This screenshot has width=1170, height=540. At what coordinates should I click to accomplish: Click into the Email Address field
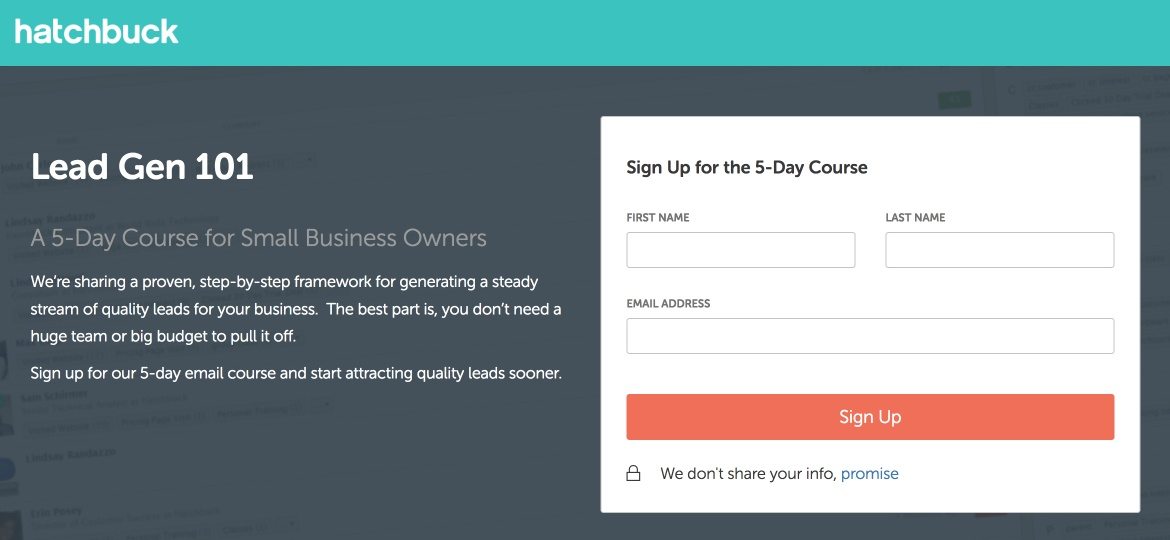click(870, 336)
